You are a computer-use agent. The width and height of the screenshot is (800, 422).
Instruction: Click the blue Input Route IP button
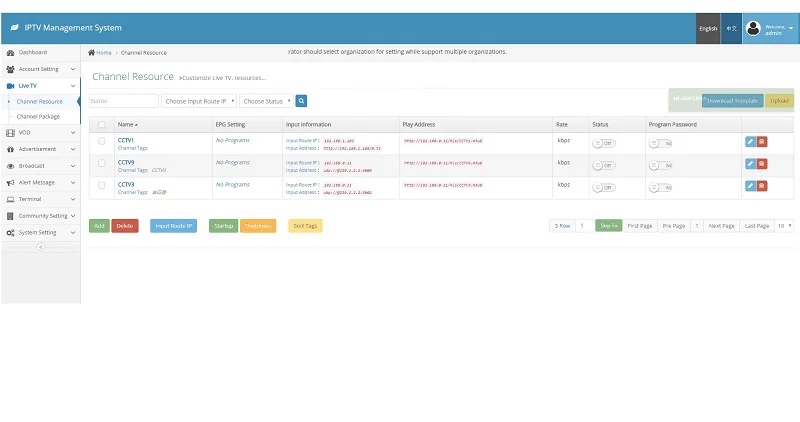pyautogui.click(x=173, y=226)
